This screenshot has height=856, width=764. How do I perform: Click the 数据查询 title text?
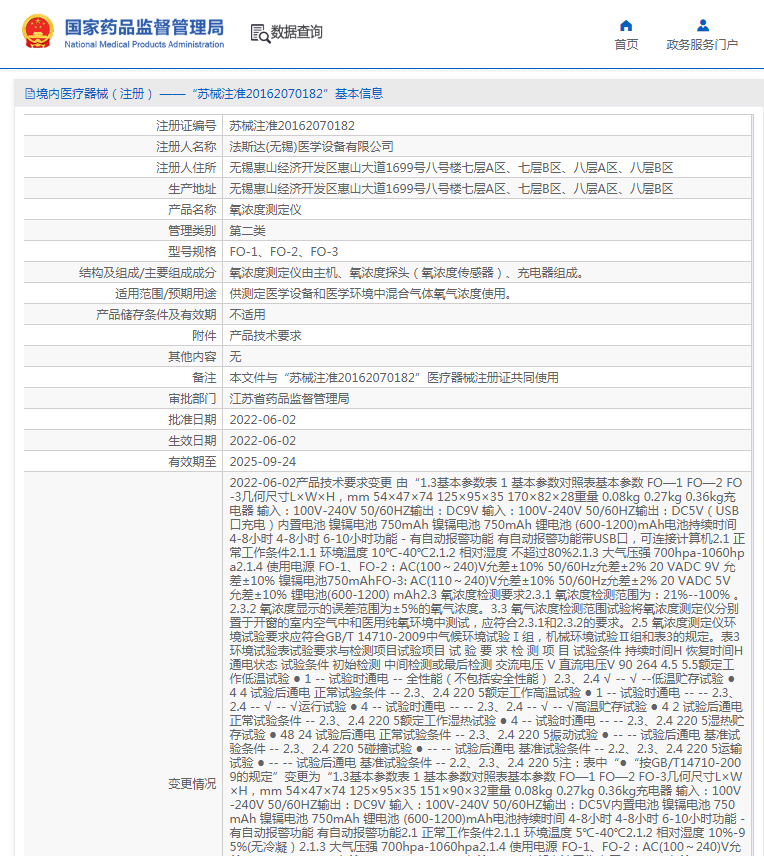(x=297, y=32)
